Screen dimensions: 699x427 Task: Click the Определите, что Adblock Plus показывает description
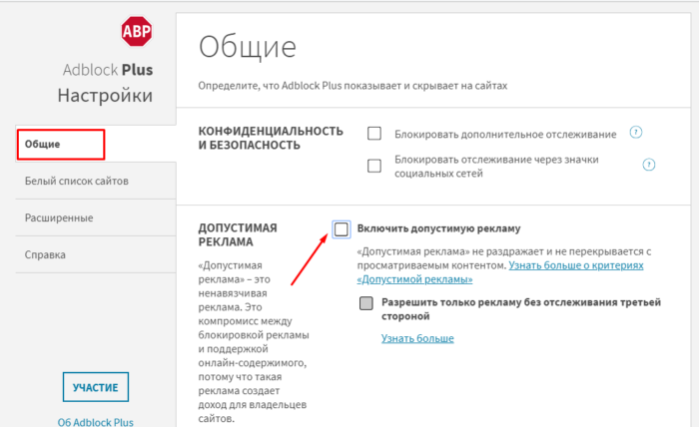(x=353, y=86)
